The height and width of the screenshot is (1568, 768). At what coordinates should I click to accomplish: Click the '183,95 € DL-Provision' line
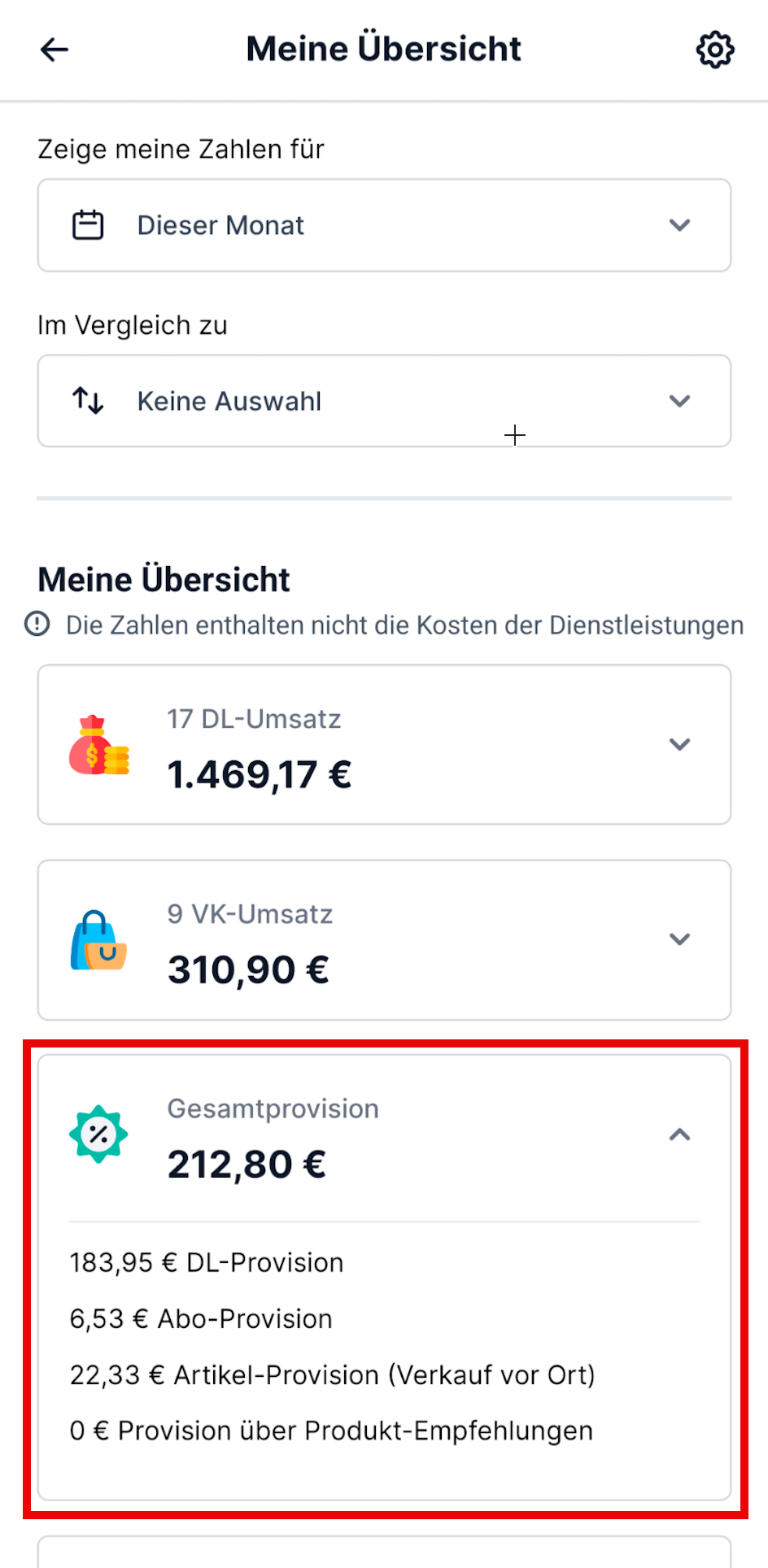[207, 1262]
